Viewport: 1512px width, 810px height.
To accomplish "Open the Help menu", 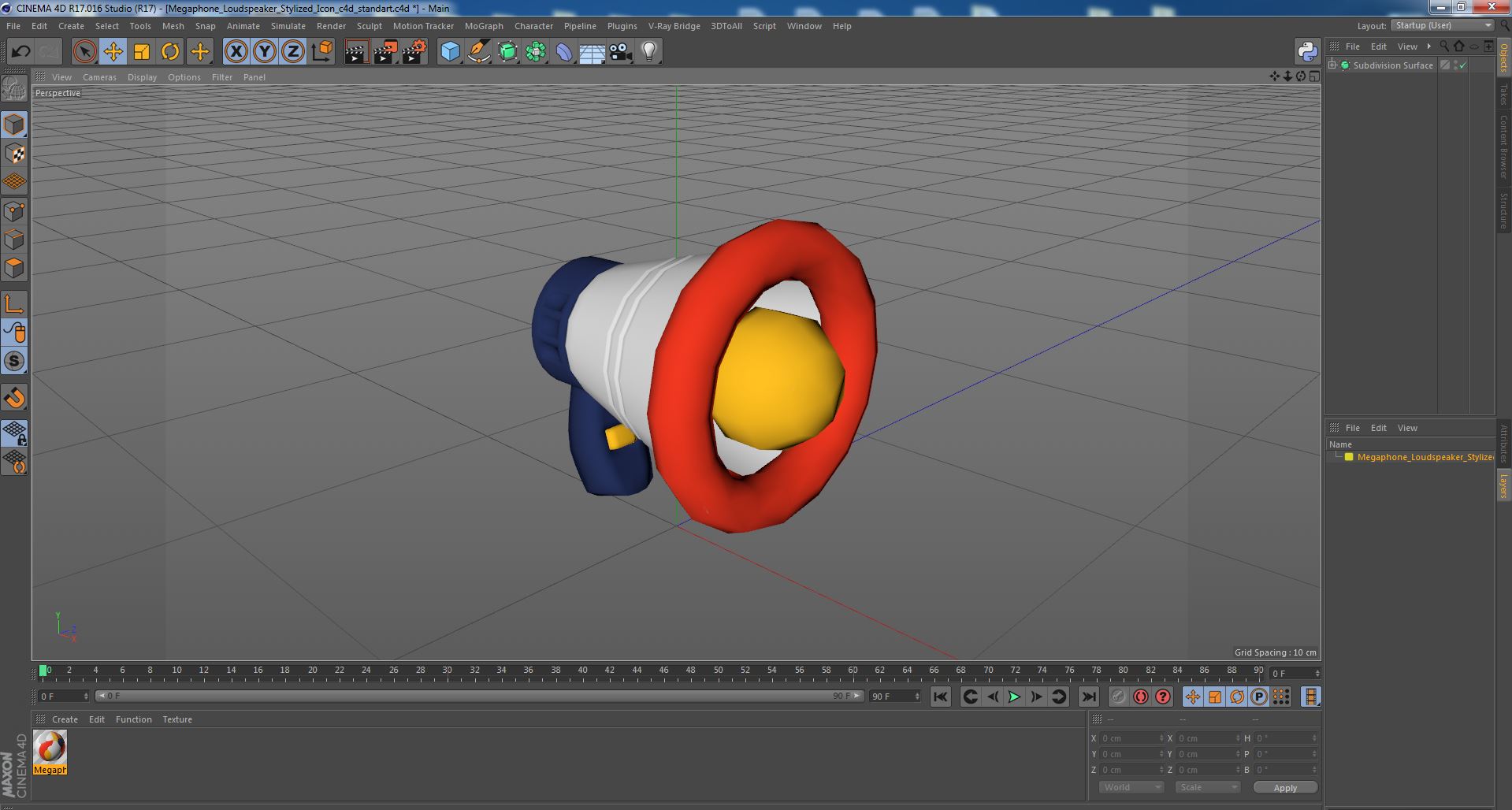I will (841, 26).
